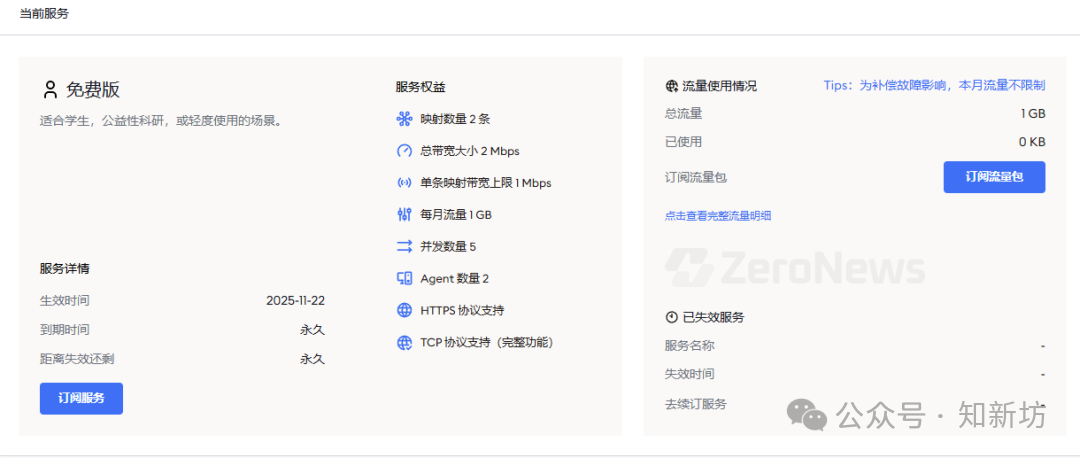Click the 距离失效还剩 label
1080x458 pixels.
(77, 359)
